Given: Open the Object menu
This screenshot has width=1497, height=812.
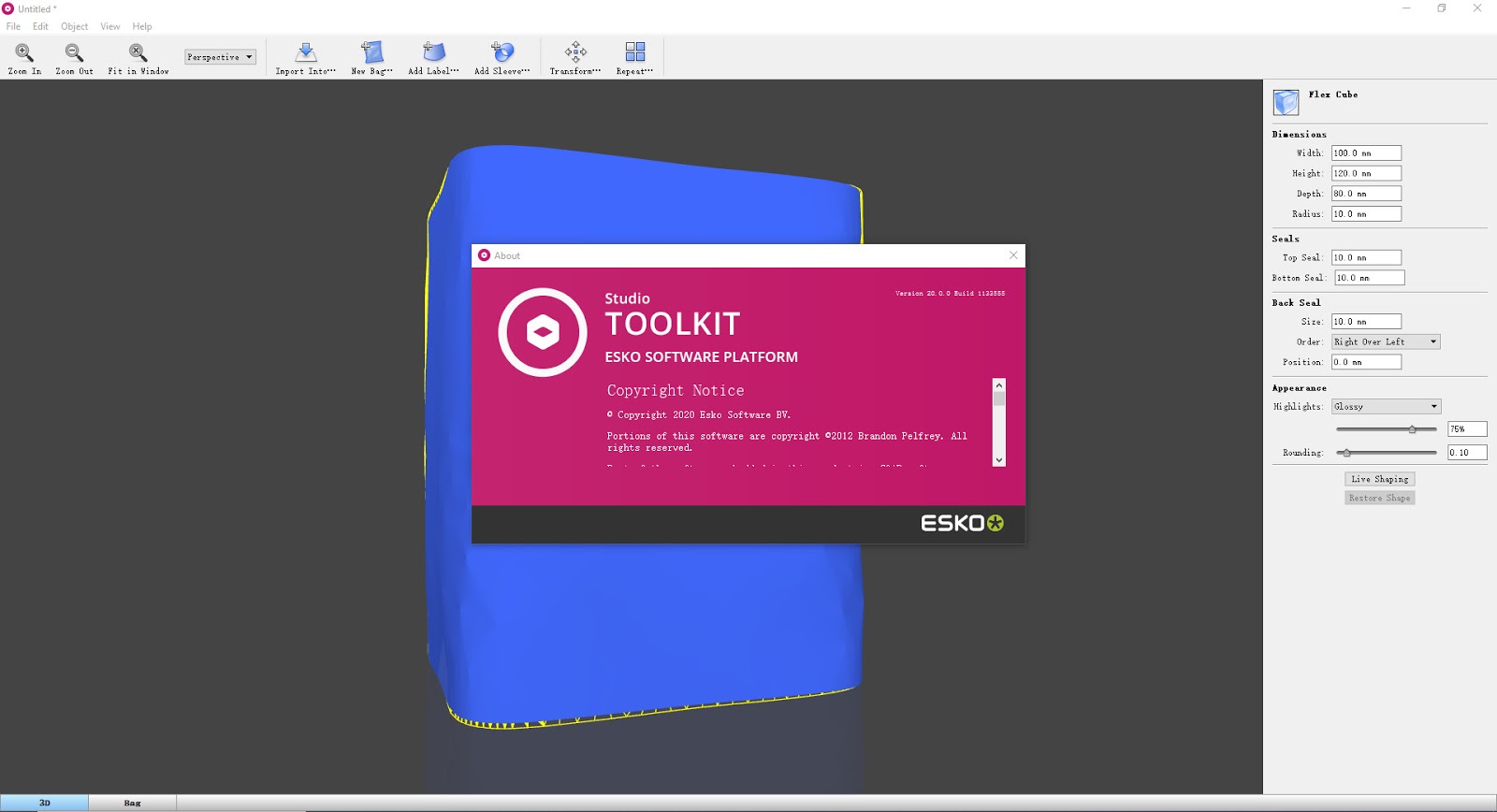Looking at the screenshot, I should [x=74, y=26].
